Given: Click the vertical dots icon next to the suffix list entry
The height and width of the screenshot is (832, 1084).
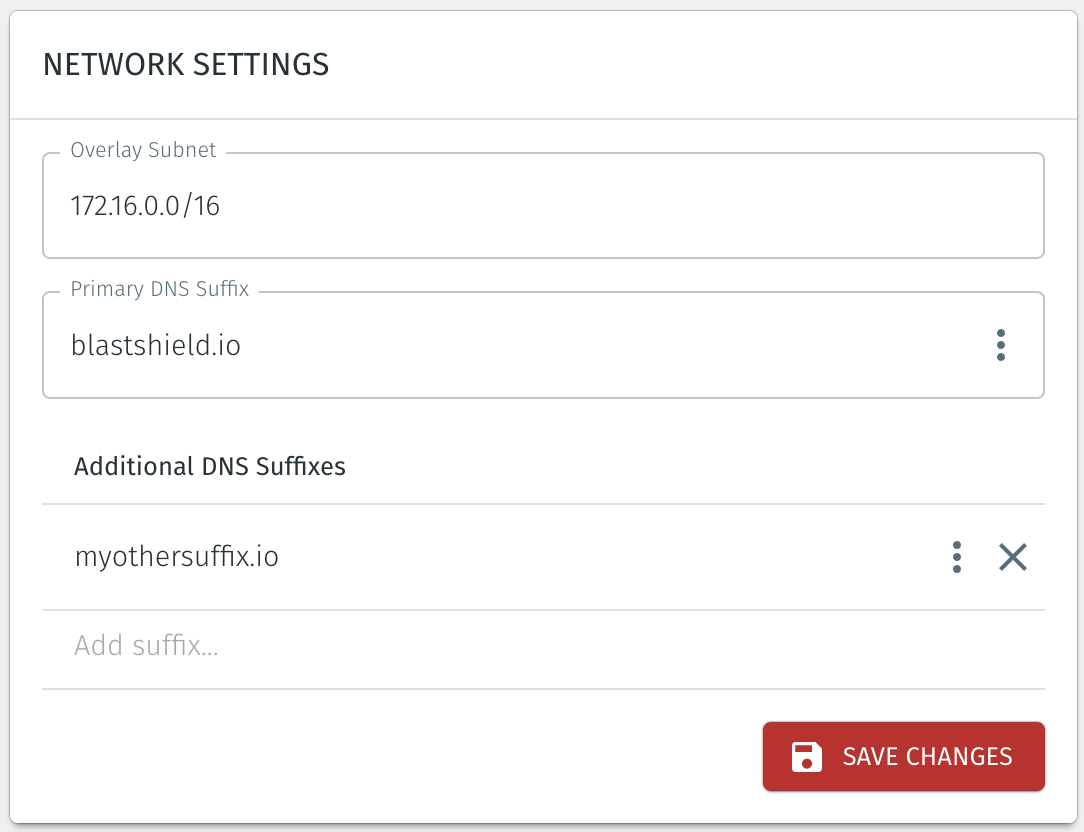Looking at the screenshot, I should [956, 557].
